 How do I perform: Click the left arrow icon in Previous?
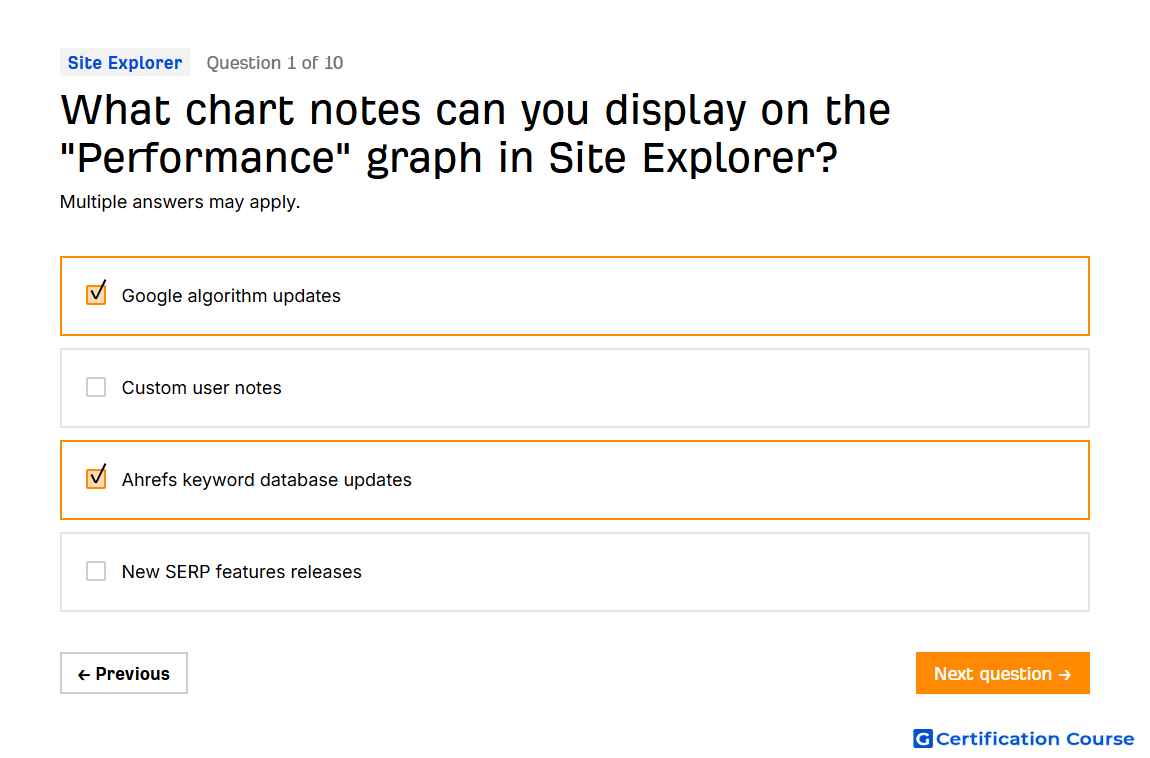pyautogui.click(x=84, y=674)
